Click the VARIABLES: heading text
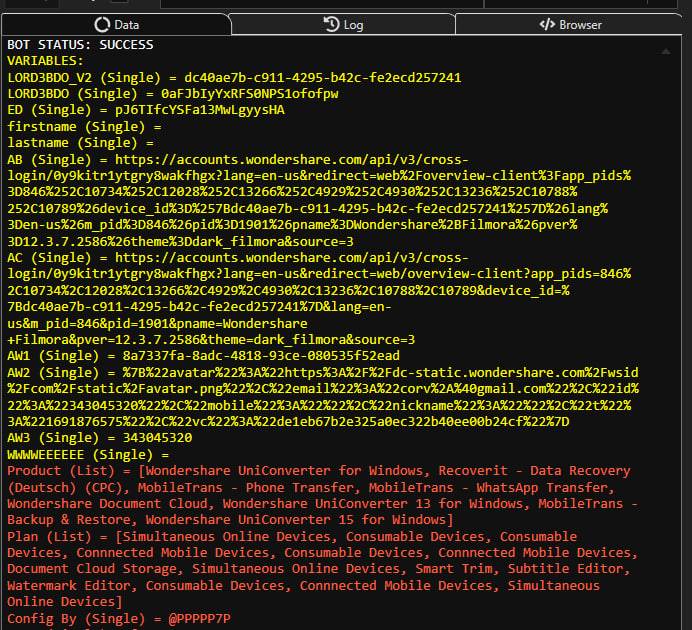Image resolution: width=692 pixels, height=630 pixels. pos(45,61)
